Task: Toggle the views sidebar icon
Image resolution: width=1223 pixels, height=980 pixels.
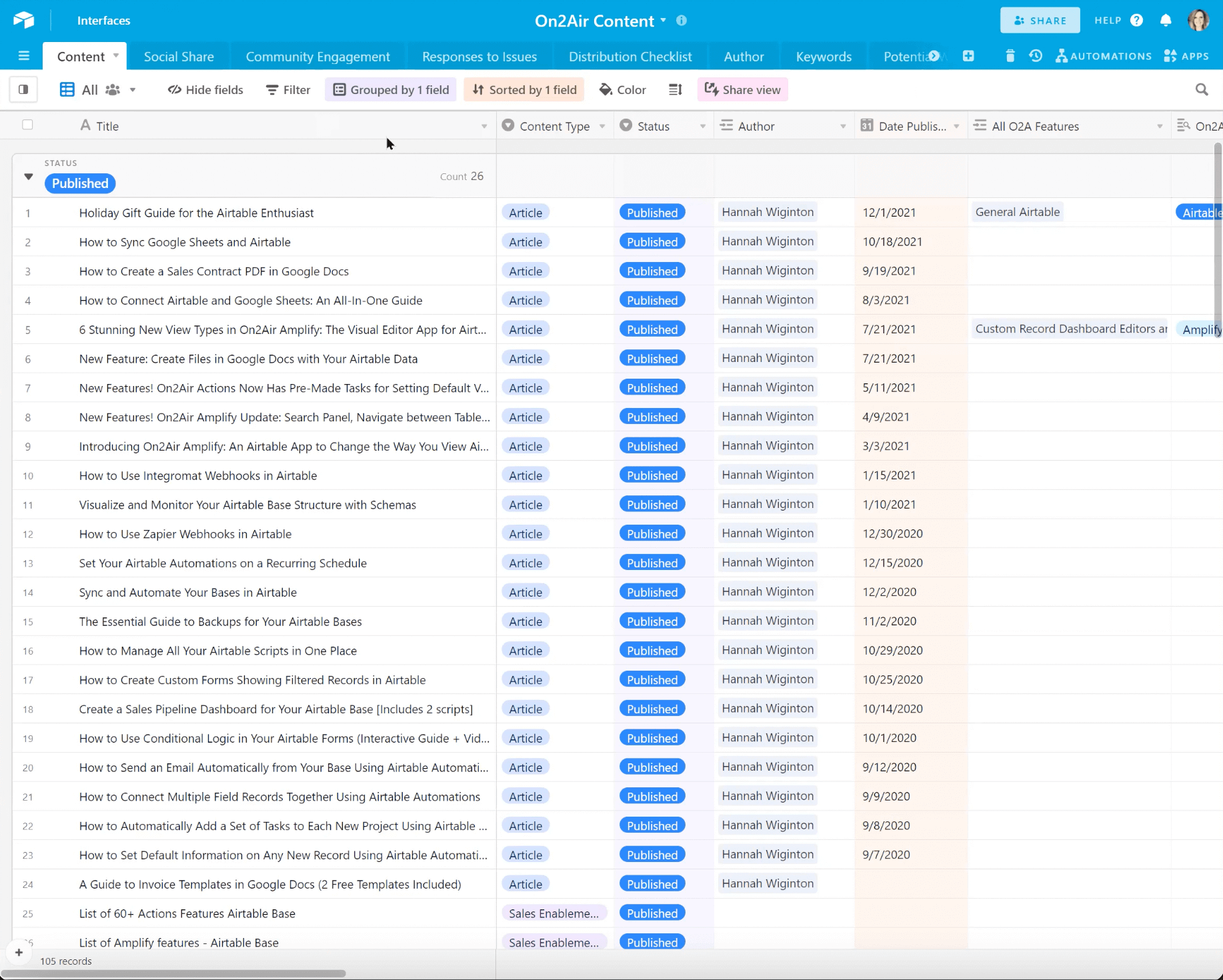Action: pos(23,89)
